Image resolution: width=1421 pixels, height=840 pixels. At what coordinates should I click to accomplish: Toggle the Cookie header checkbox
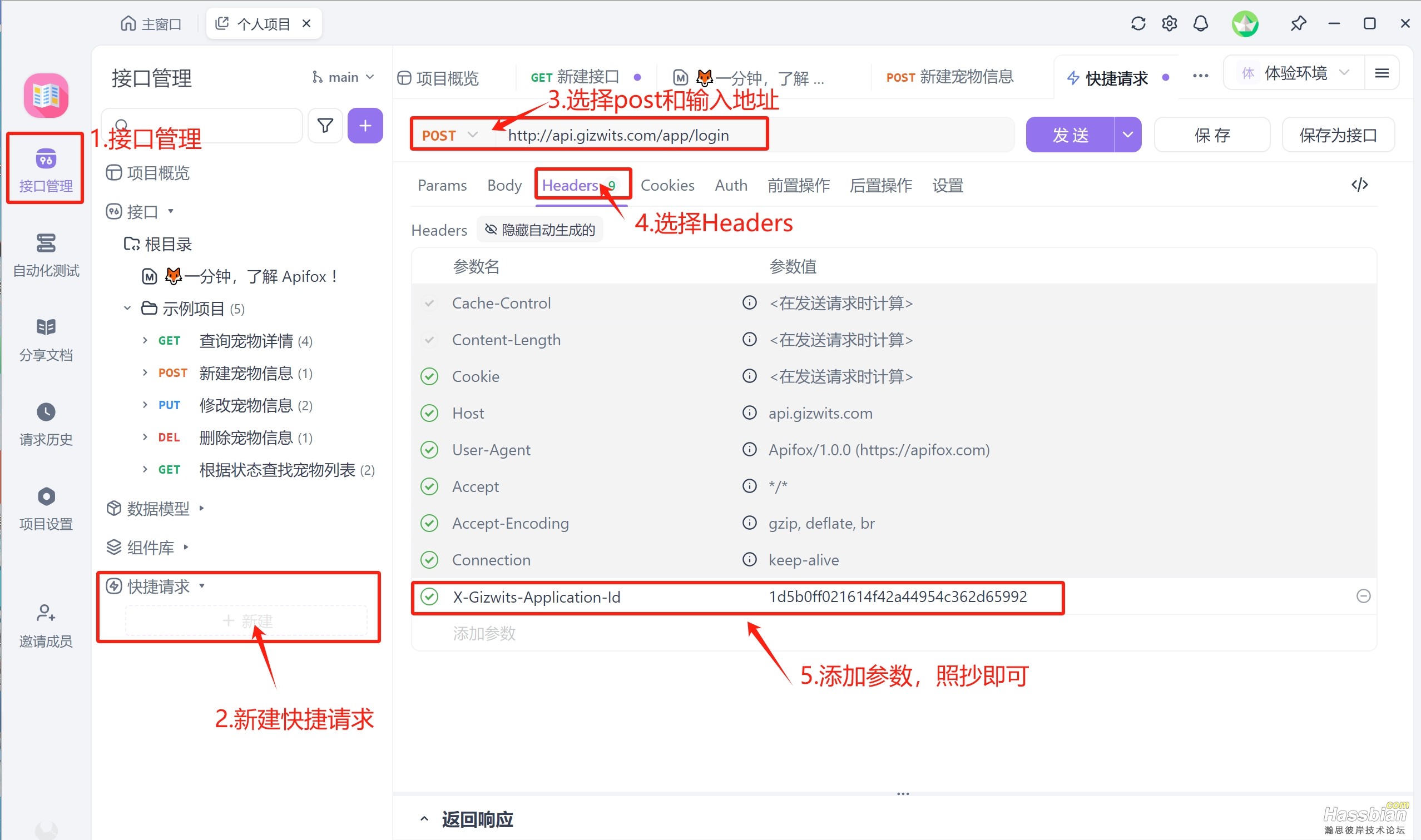tap(429, 376)
